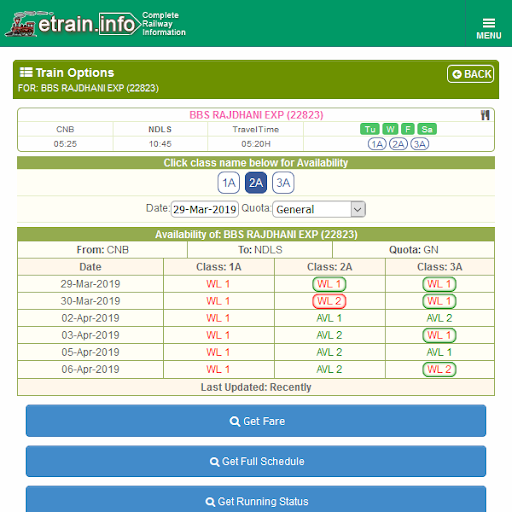Click the Date field showing 29-Mar-2019
Image resolution: width=512 pixels, height=512 pixels.
[x=205, y=209]
